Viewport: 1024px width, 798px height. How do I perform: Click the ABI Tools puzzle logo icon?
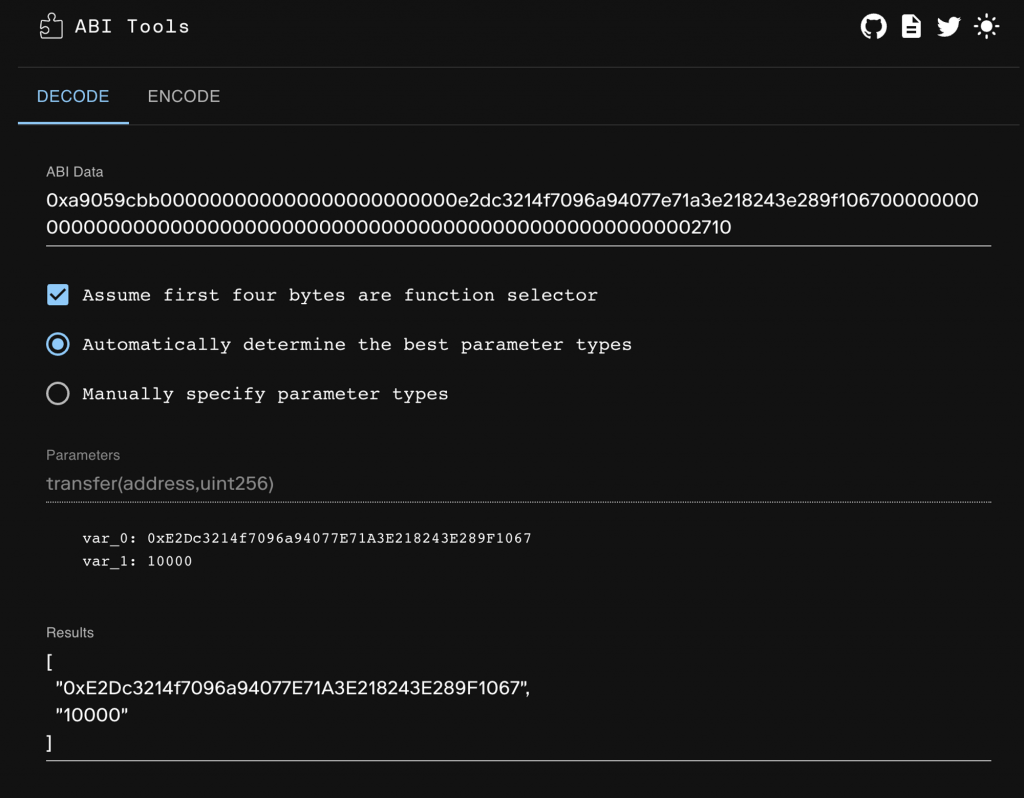[x=51, y=27]
